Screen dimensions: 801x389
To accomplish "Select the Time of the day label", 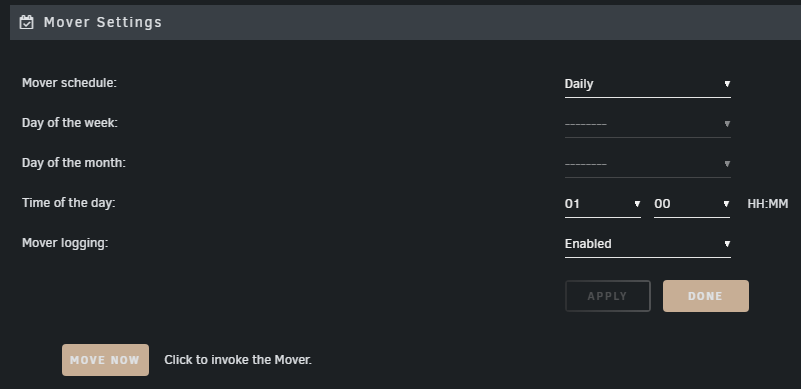I will [68, 202].
